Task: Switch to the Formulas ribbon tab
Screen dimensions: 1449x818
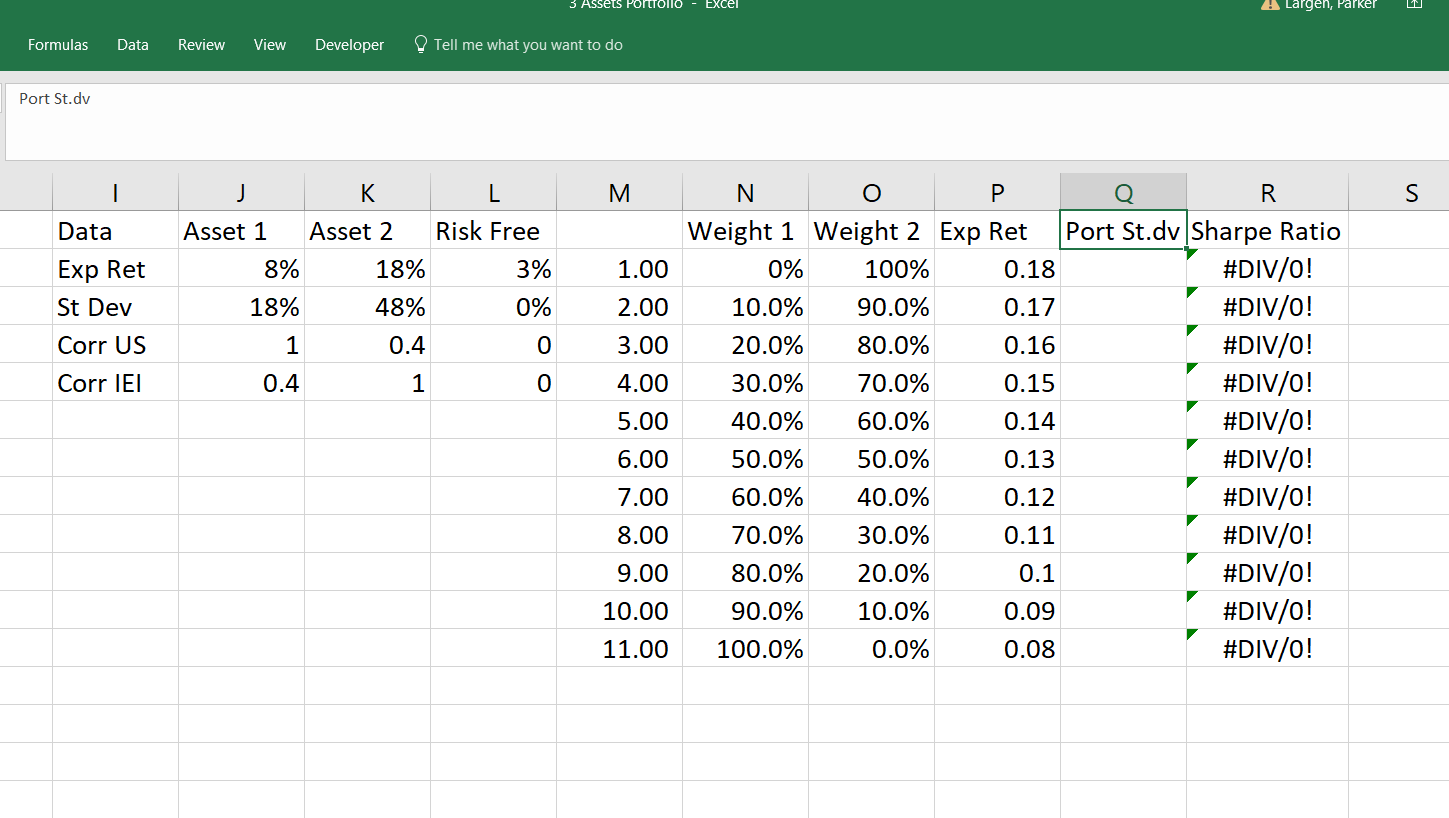Action: 57,44
